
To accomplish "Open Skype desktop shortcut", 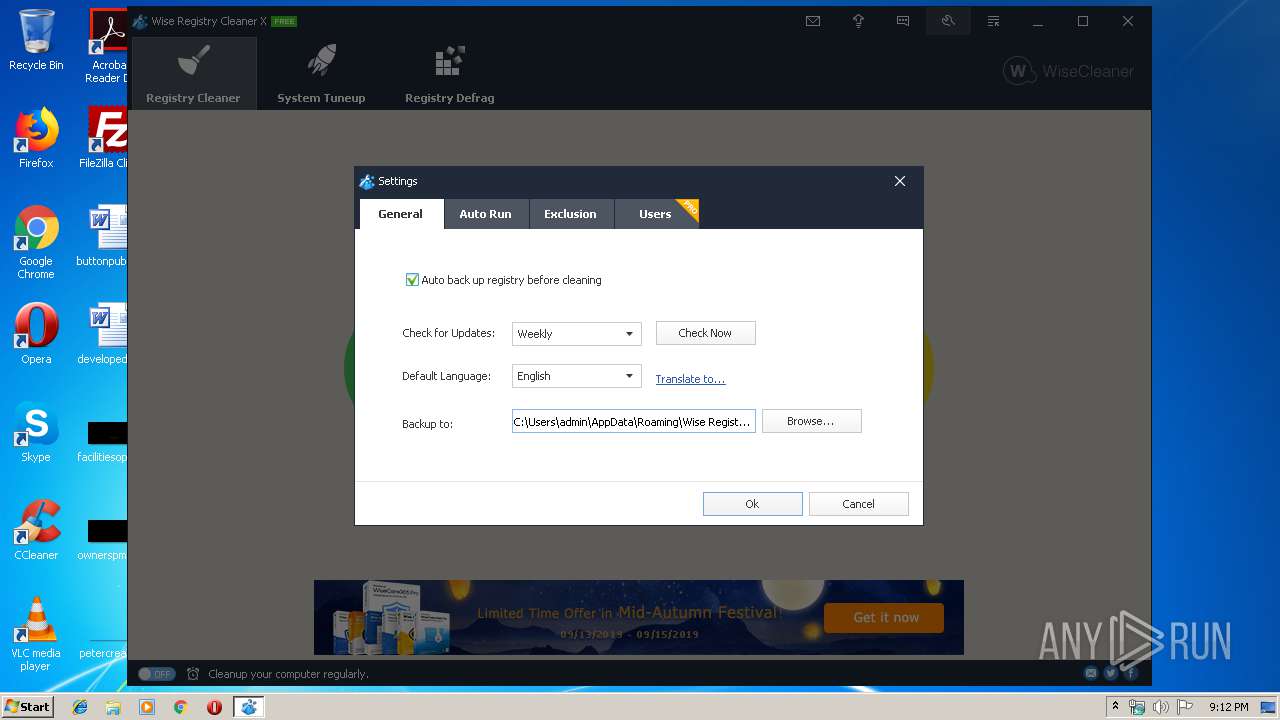I will coord(36,432).
